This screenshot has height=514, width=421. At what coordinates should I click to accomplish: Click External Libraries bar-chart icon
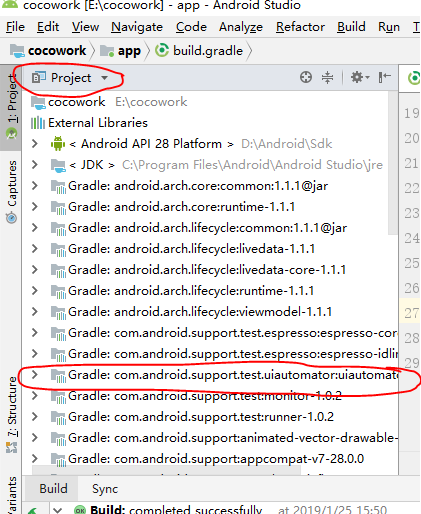click(x=38, y=123)
